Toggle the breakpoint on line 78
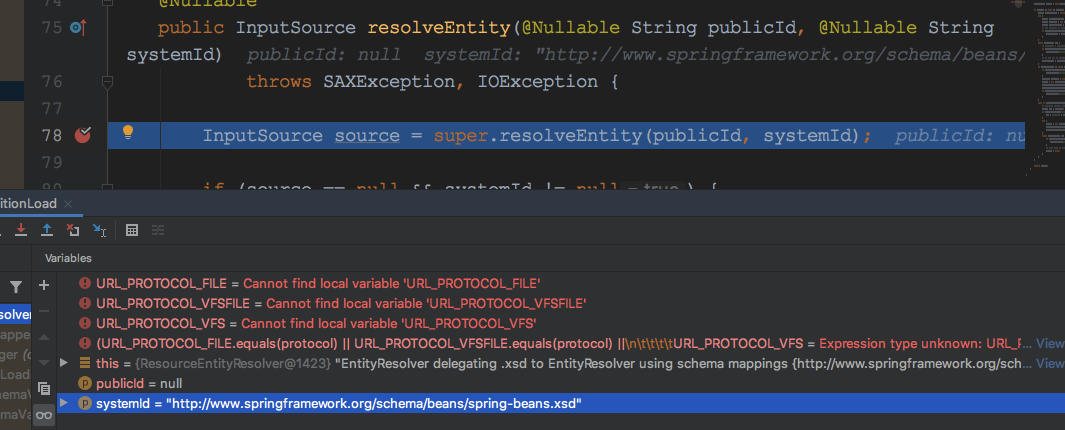 [82, 135]
